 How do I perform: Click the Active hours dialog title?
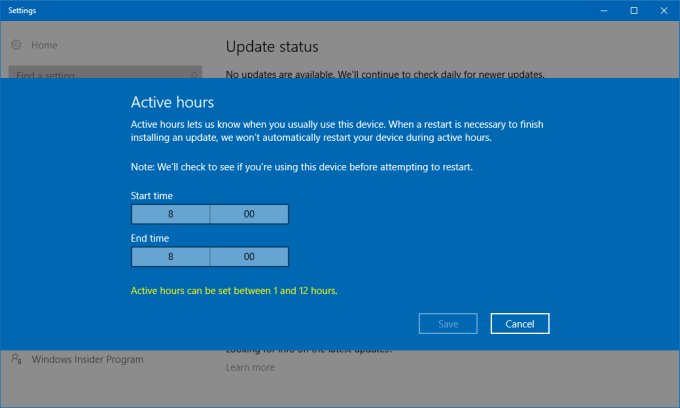click(173, 102)
